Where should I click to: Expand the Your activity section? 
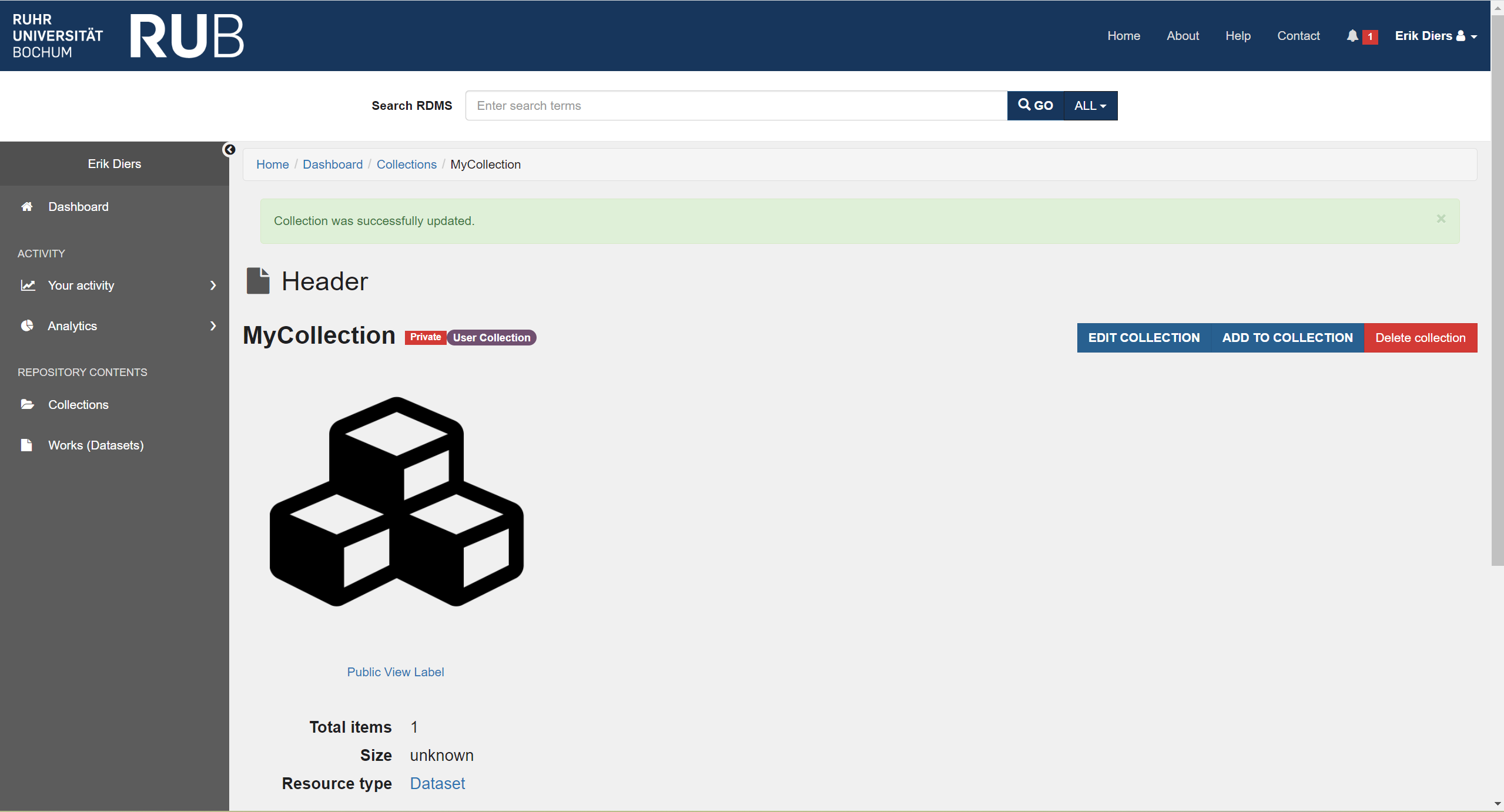[x=114, y=286]
